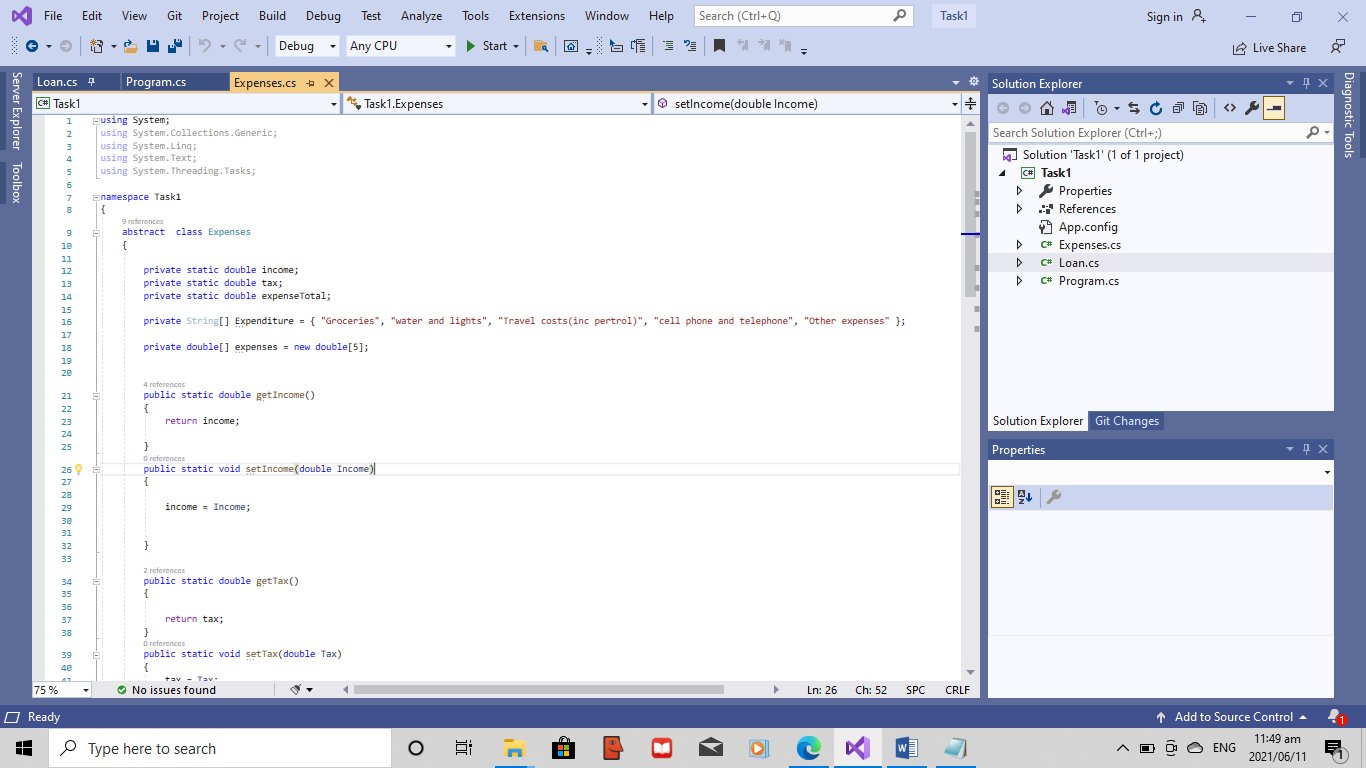Click Add to Source Control in status bar
Viewport: 1366px width, 768px height.
point(1233,716)
